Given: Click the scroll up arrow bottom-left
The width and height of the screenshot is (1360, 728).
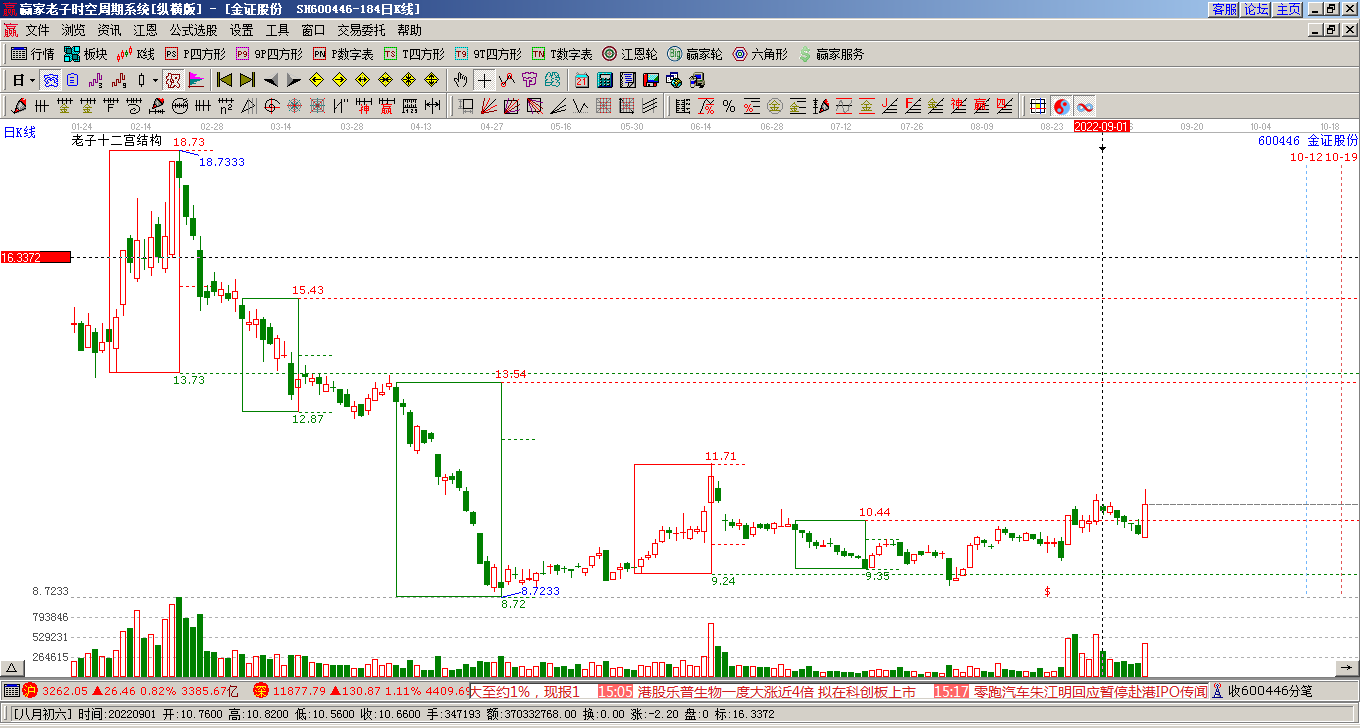Looking at the screenshot, I should click(x=13, y=668).
